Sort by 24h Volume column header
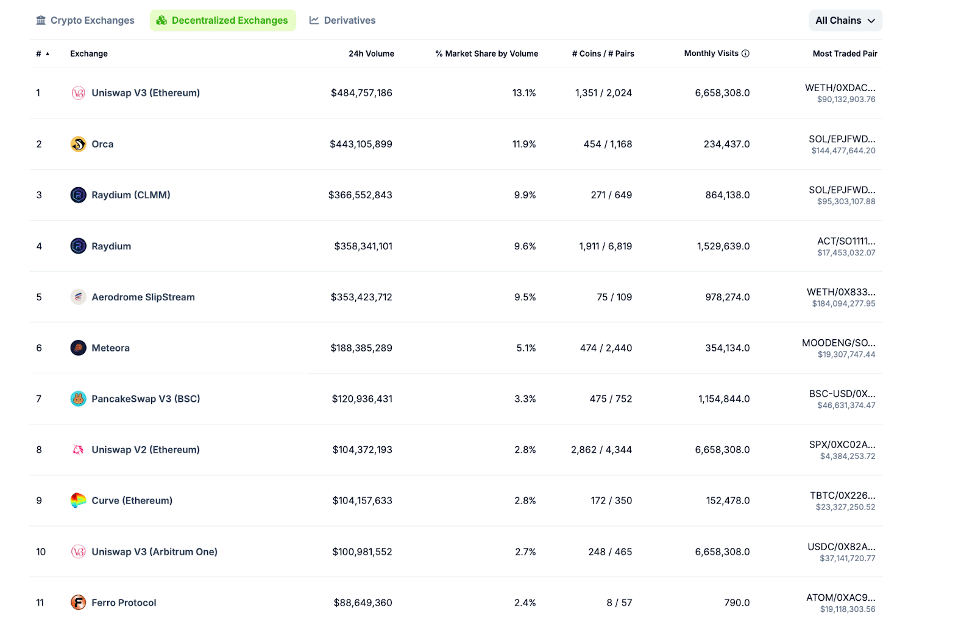 (371, 54)
